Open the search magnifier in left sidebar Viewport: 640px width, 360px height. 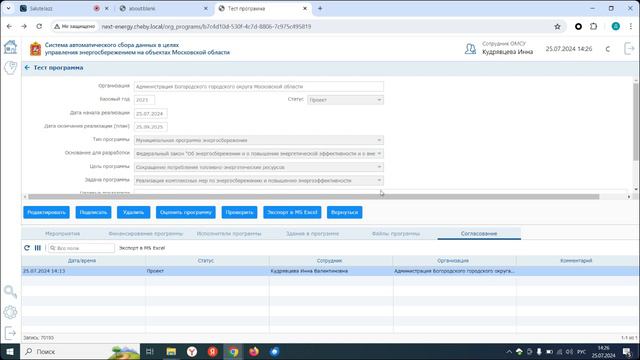tap(10, 291)
